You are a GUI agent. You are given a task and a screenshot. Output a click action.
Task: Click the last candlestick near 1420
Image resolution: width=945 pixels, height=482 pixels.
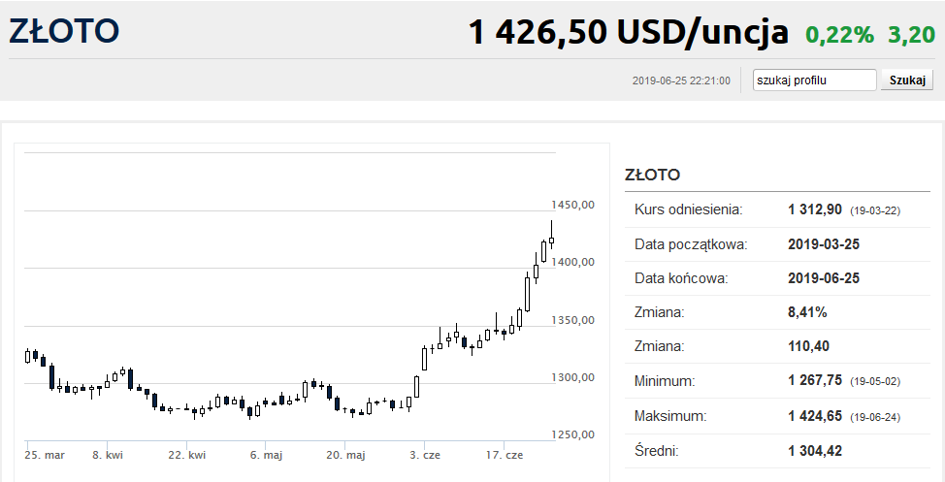[551, 240]
